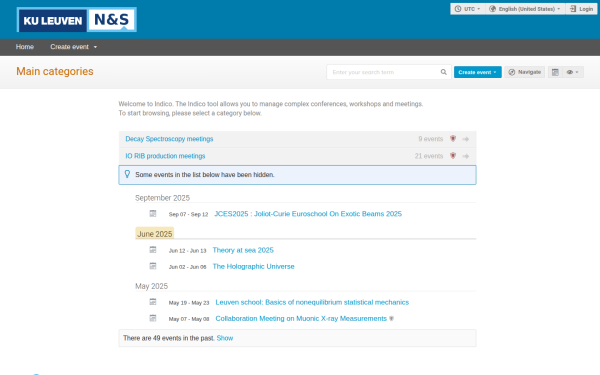The width and height of the screenshot is (600, 375).
Task: Open The Holographic Universe event
Action: [x=253, y=266]
